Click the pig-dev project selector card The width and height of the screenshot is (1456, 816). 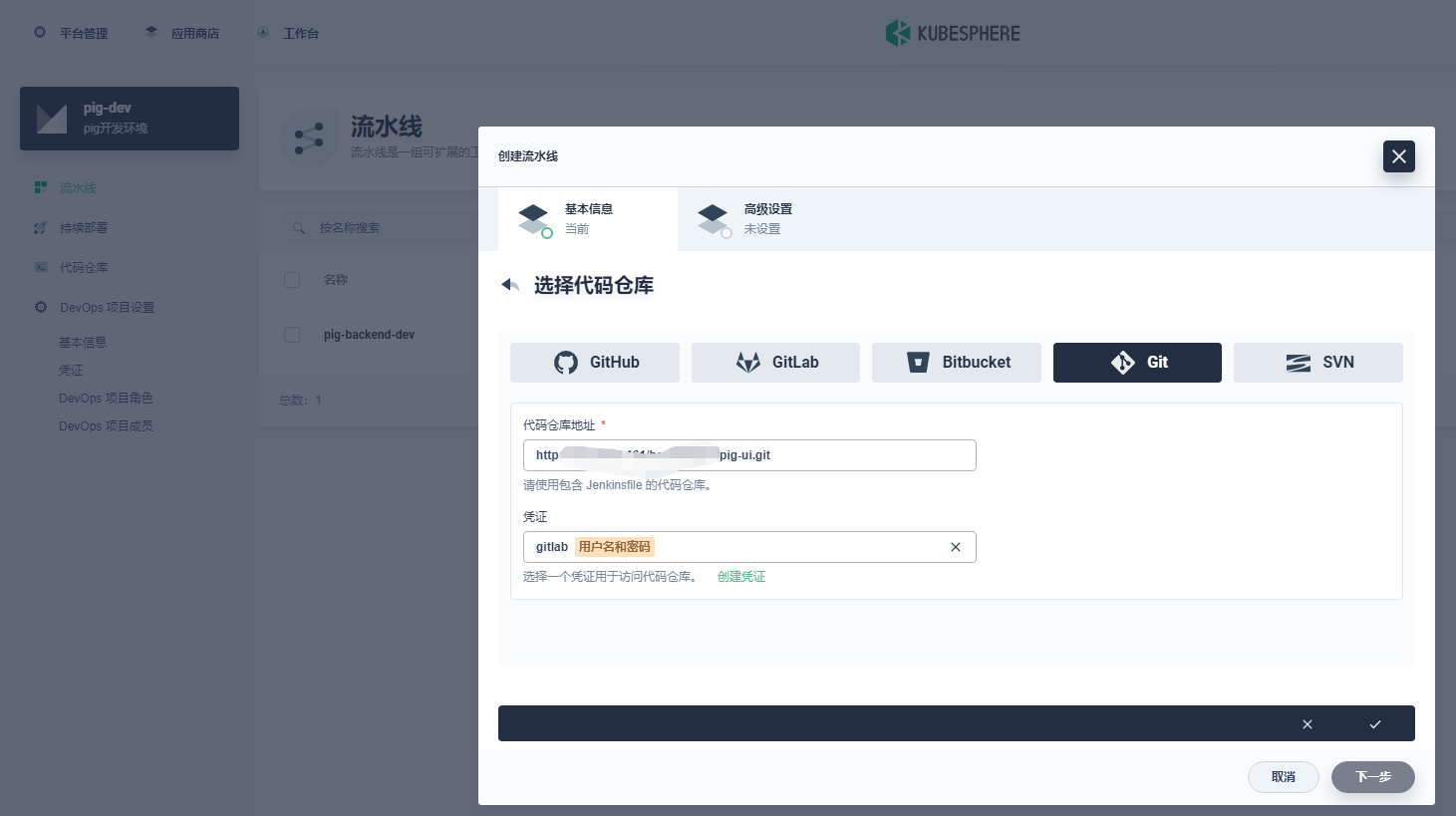click(130, 119)
